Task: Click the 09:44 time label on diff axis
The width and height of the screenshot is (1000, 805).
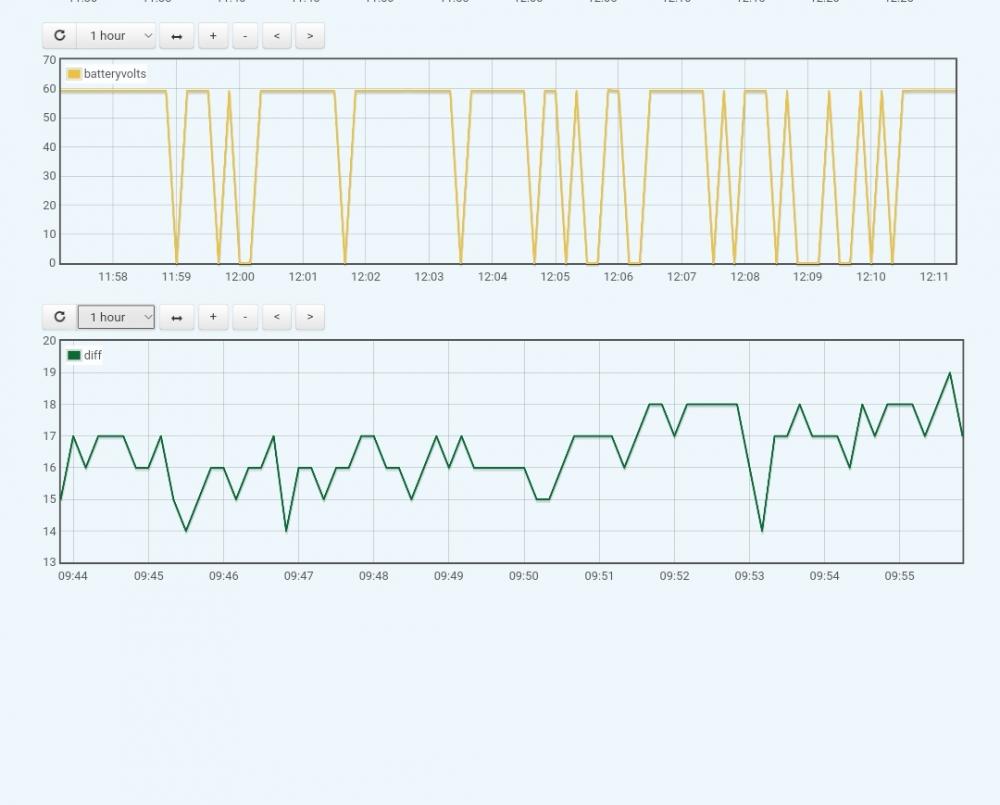Action: tap(73, 576)
